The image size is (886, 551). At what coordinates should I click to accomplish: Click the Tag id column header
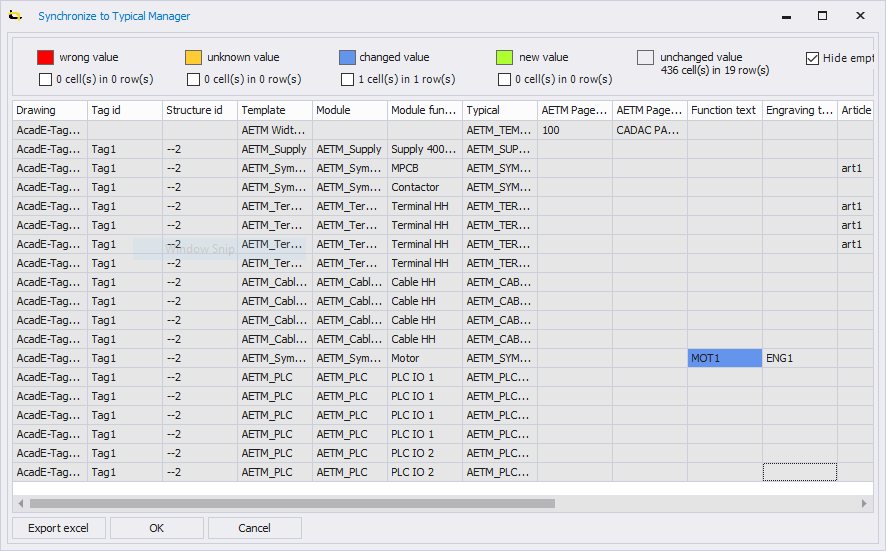tap(124, 110)
